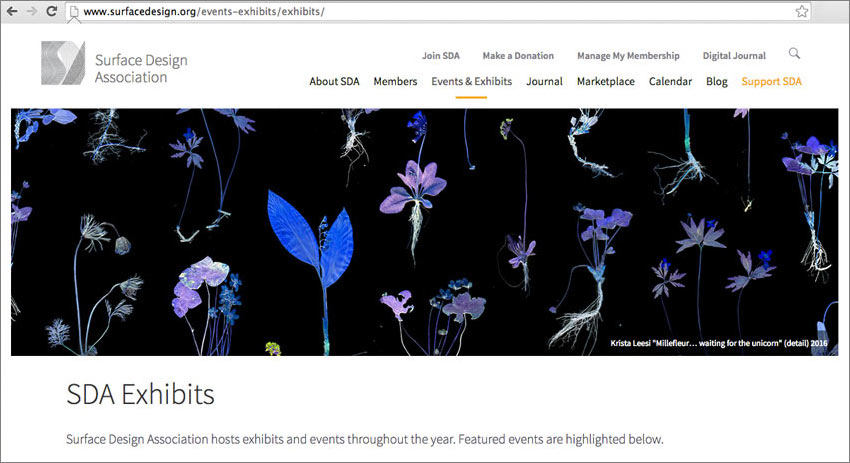Click the intro sentence about hosted exhibits
The image size is (850, 463).
(x=364, y=439)
